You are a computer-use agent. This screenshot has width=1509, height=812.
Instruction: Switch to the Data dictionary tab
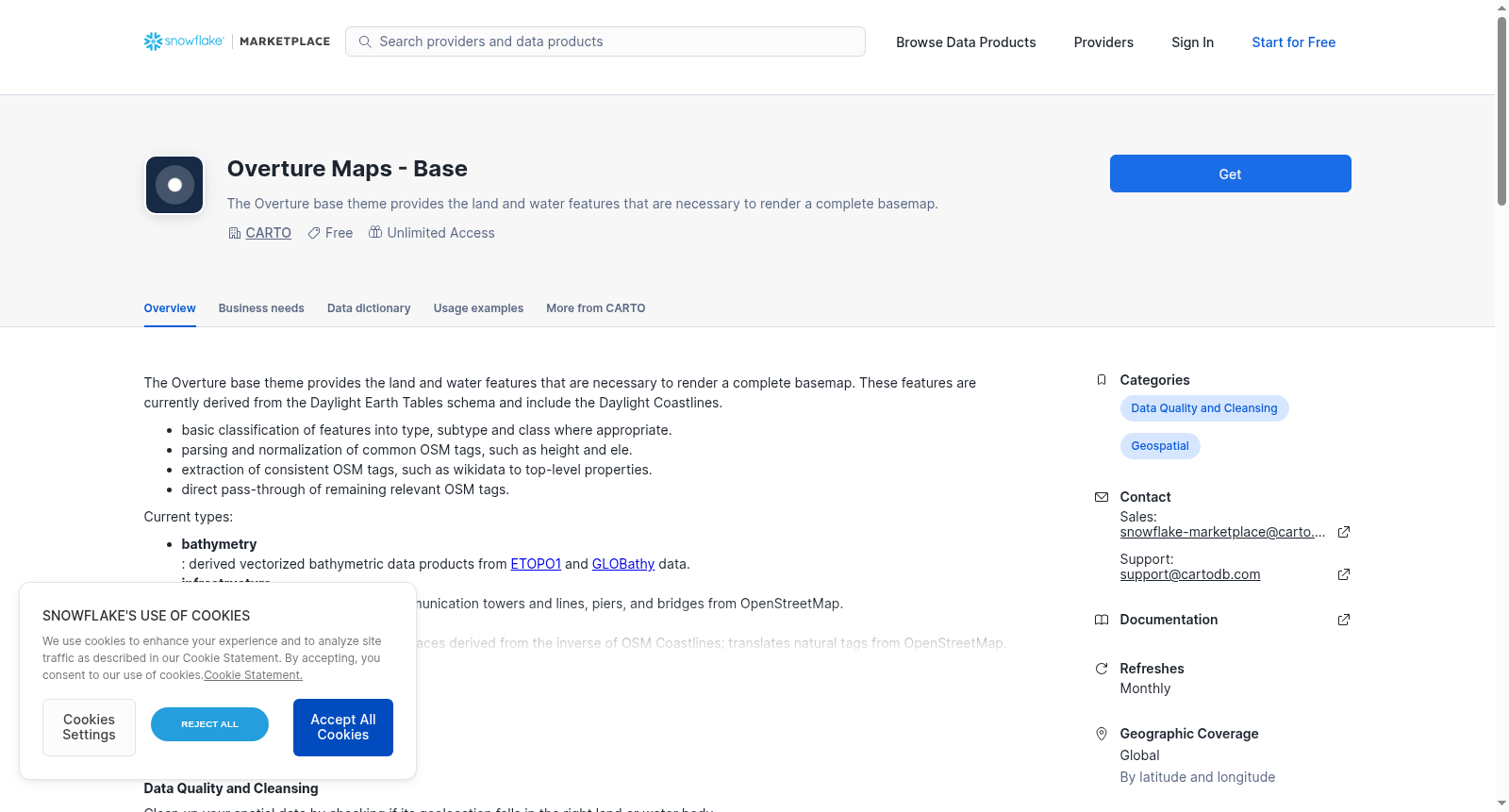click(x=369, y=308)
